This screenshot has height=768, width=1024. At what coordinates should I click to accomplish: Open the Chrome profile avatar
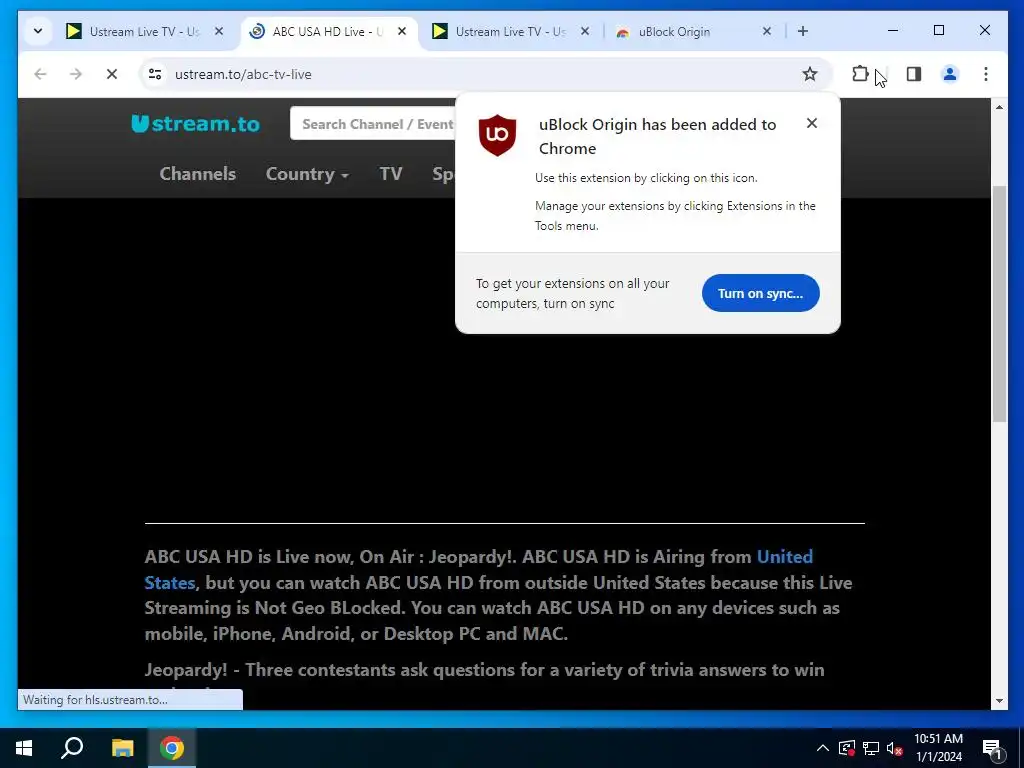click(950, 74)
